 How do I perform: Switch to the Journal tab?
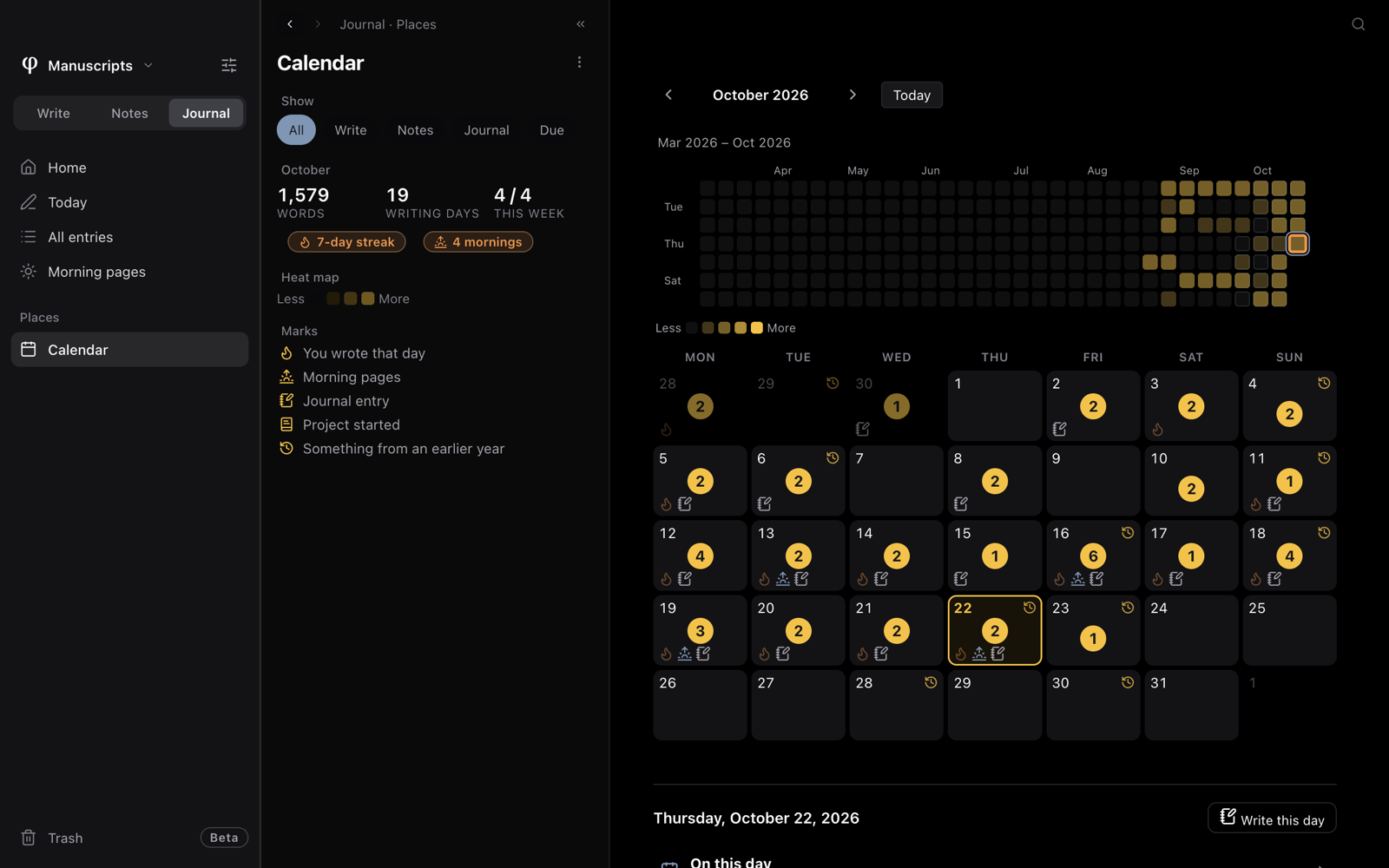[206, 113]
